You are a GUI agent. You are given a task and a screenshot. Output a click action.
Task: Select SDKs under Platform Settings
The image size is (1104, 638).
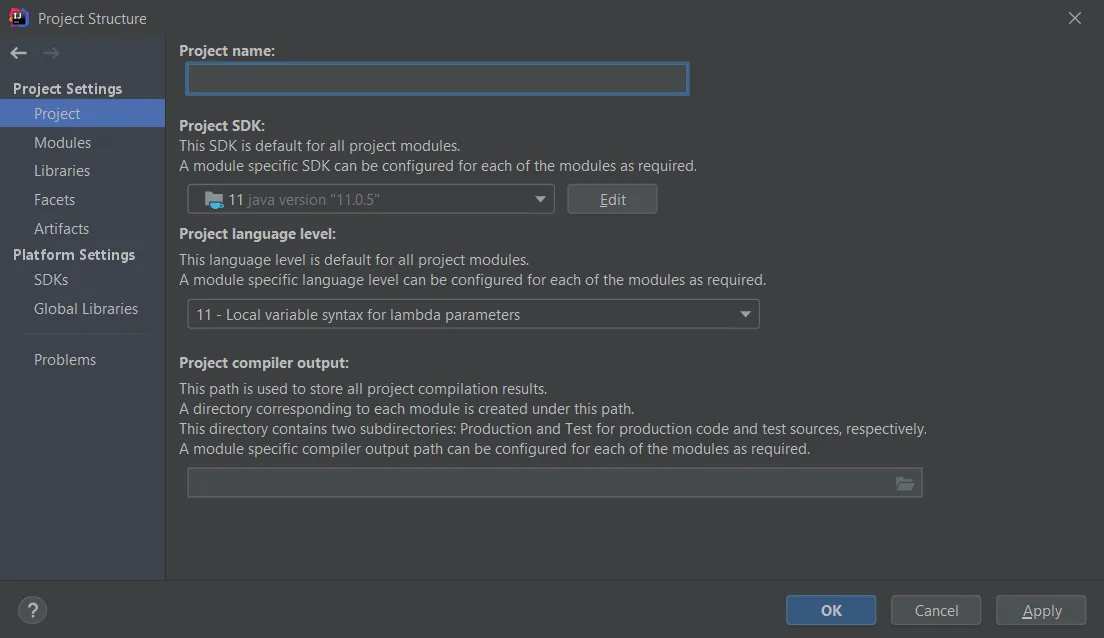pos(51,280)
